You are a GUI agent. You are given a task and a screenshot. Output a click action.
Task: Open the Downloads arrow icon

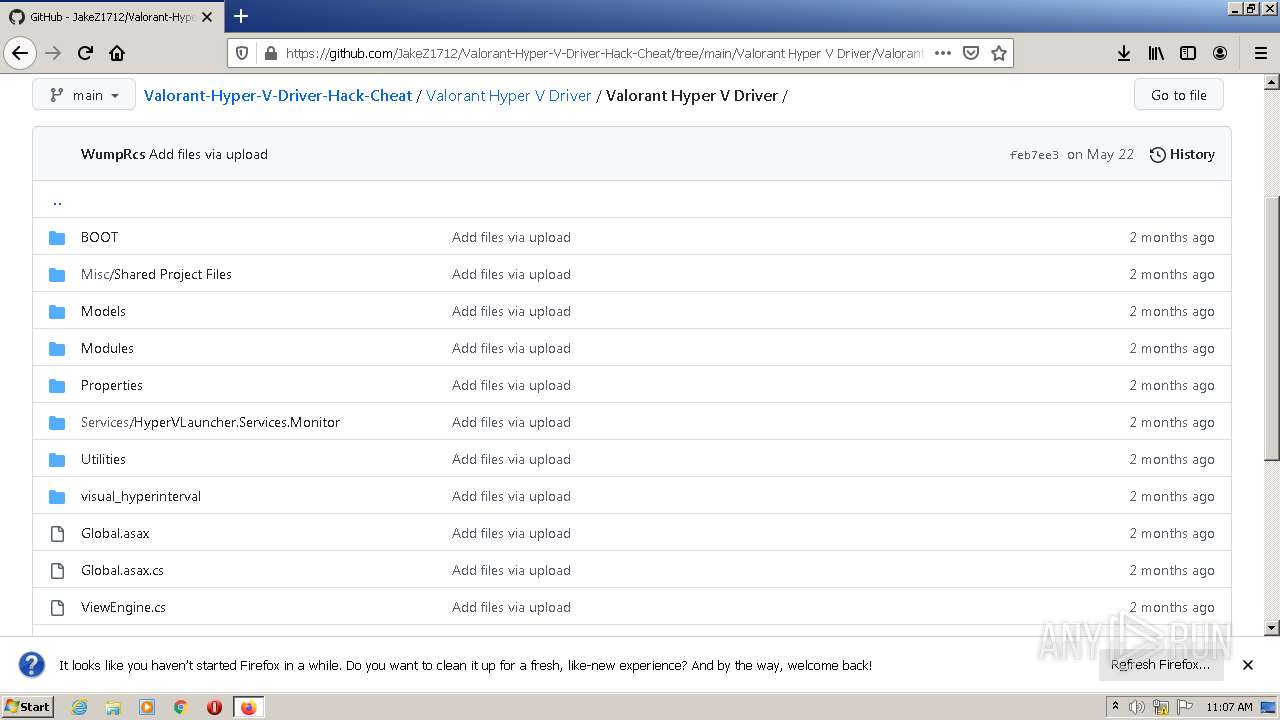point(1124,53)
